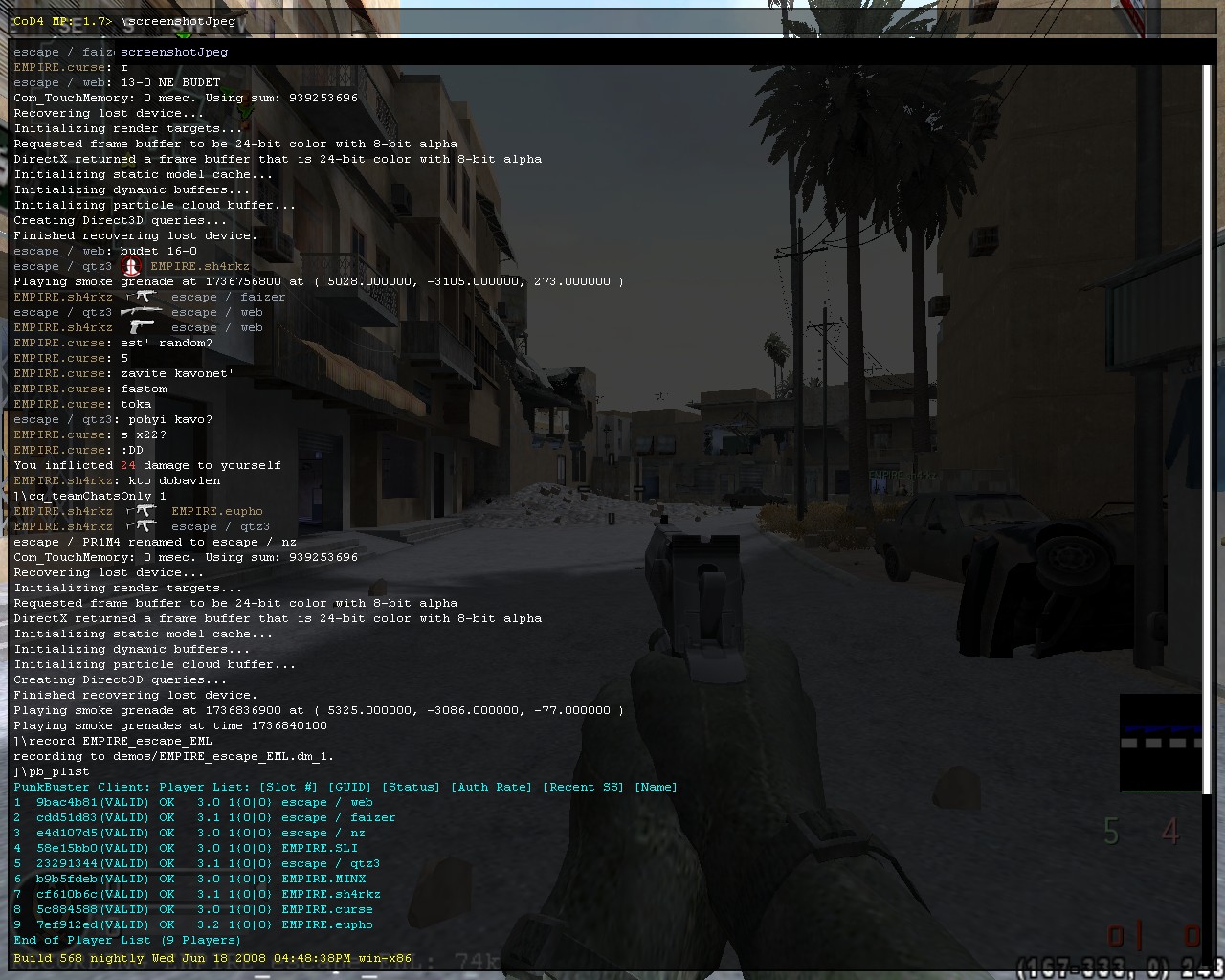Viewport: 1225px width, 980px height.
Task: Click weapon icon in sh4rkz killed EMPIRE.eupho row
Action: tap(143, 511)
